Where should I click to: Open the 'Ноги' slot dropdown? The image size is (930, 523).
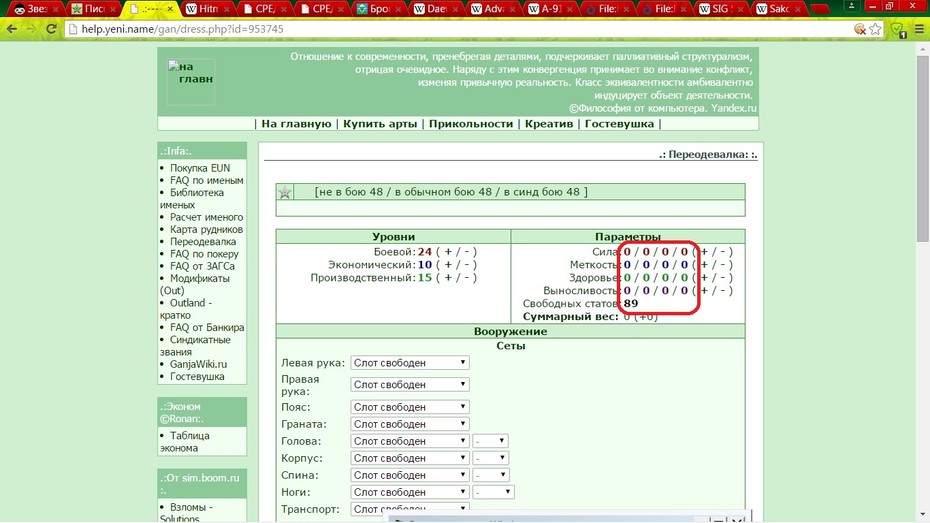coord(410,492)
